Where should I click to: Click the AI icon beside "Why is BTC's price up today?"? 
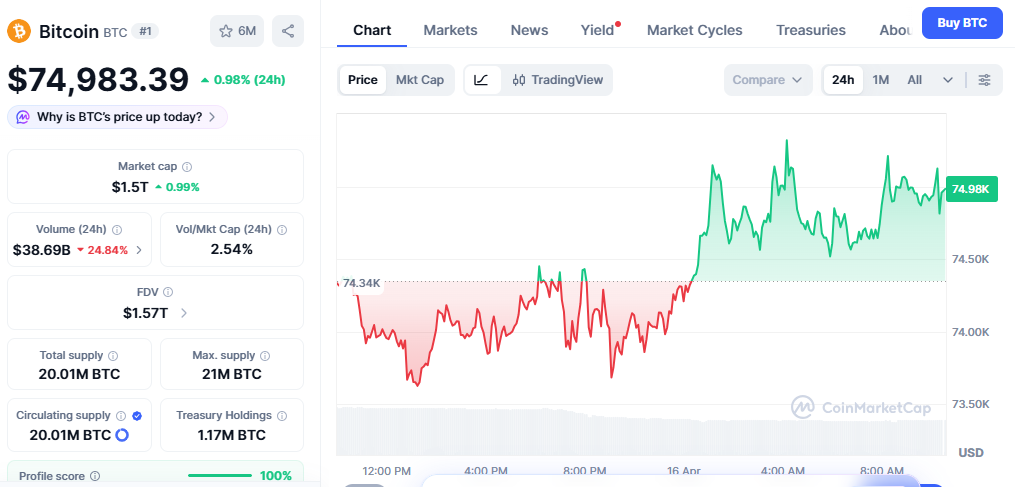point(23,117)
